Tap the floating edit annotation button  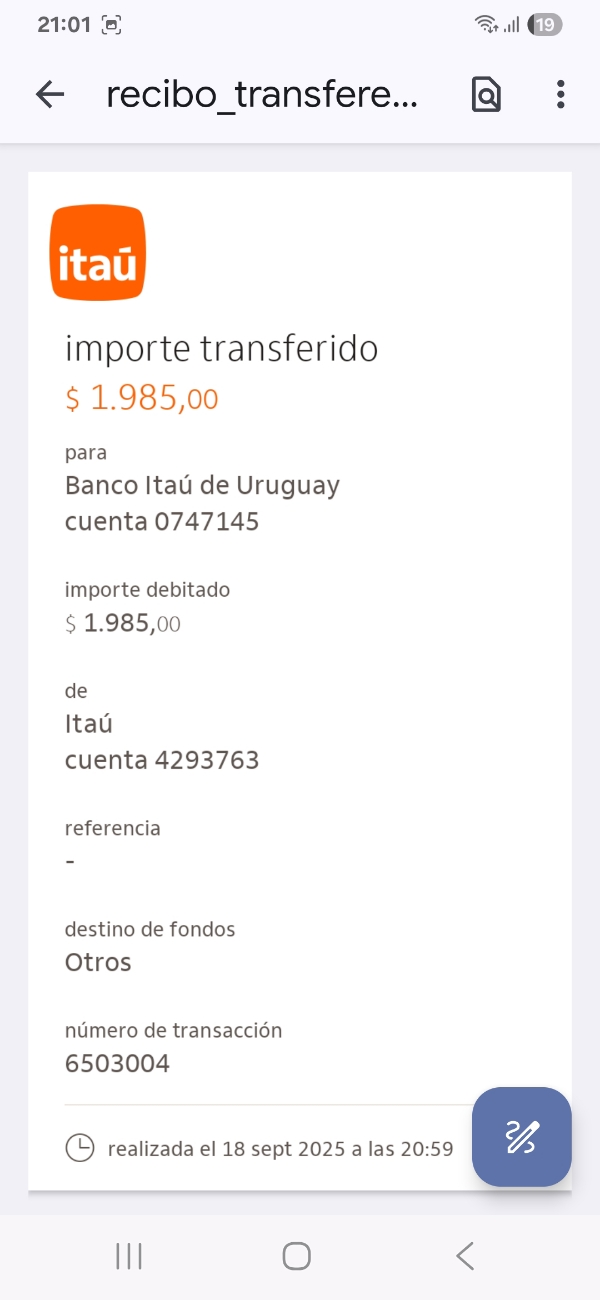coord(522,1137)
